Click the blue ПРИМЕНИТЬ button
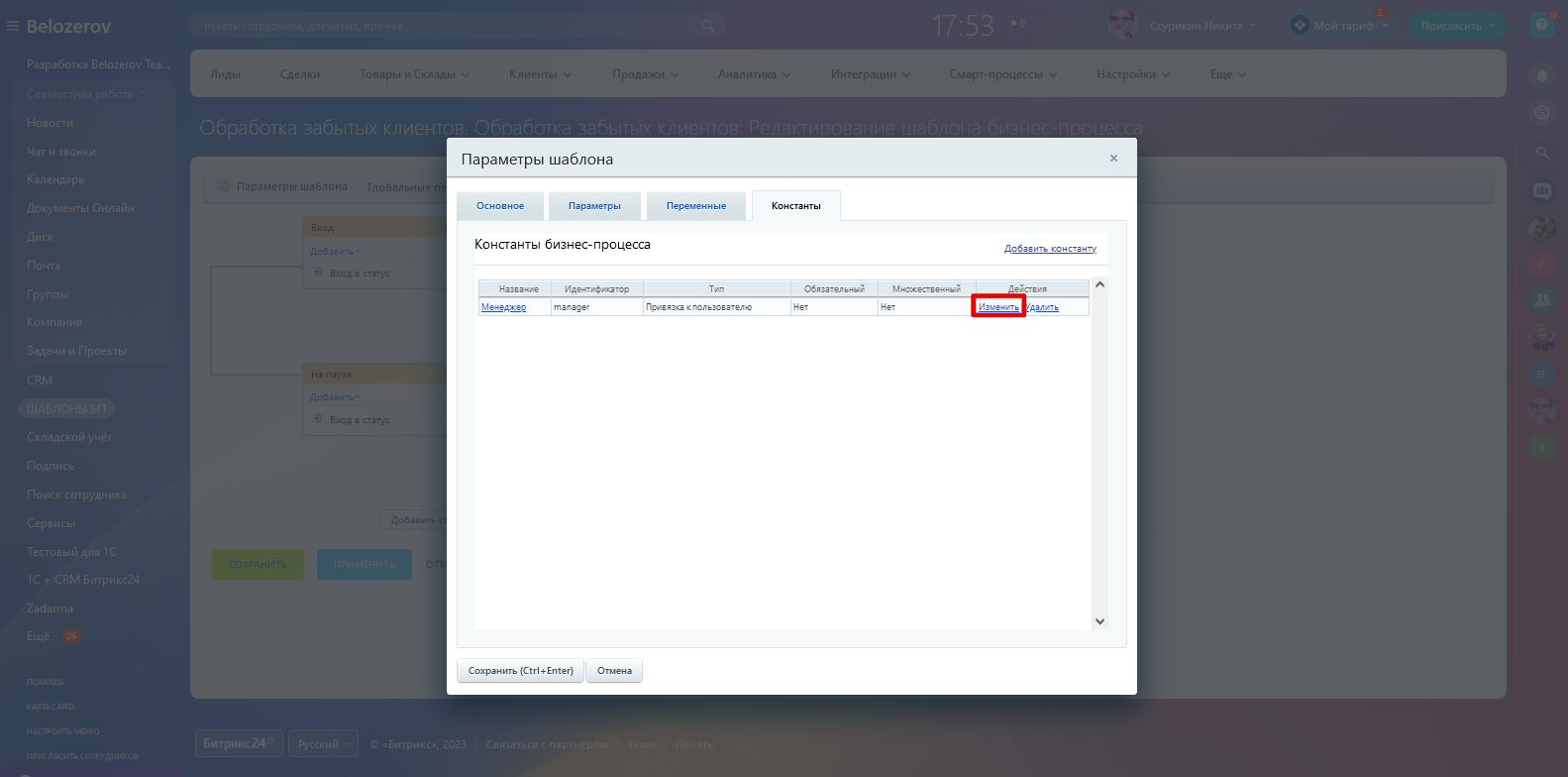Image resolution: width=1568 pixels, height=777 pixels. pos(364,564)
